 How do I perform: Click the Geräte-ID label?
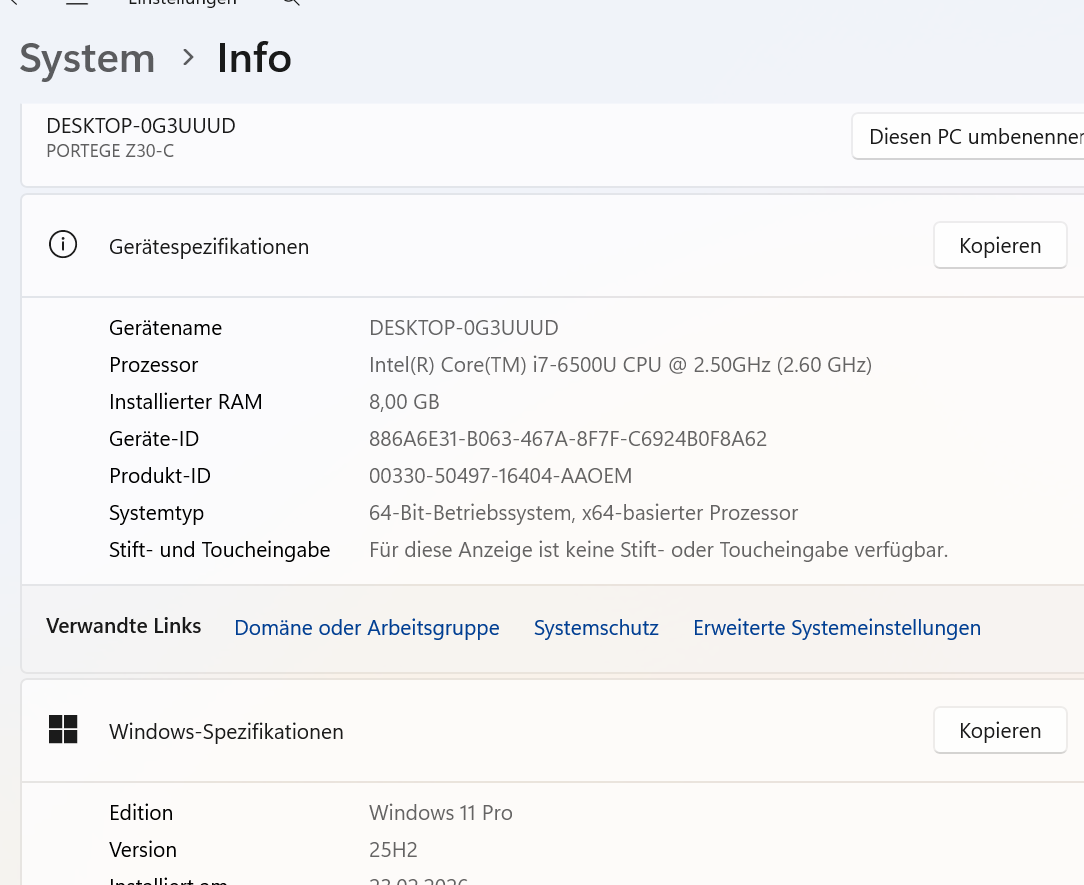pyautogui.click(x=153, y=439)
